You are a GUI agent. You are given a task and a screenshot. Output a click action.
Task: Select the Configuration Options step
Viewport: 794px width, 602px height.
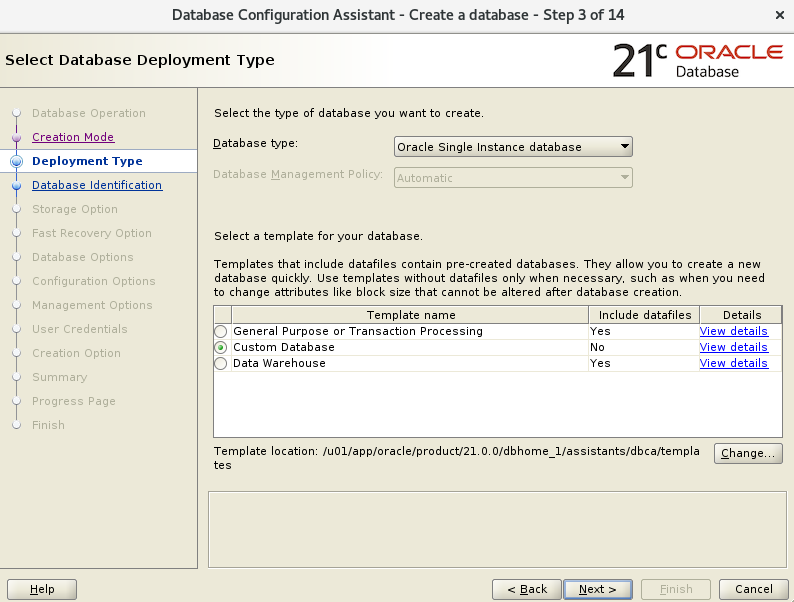94,281
